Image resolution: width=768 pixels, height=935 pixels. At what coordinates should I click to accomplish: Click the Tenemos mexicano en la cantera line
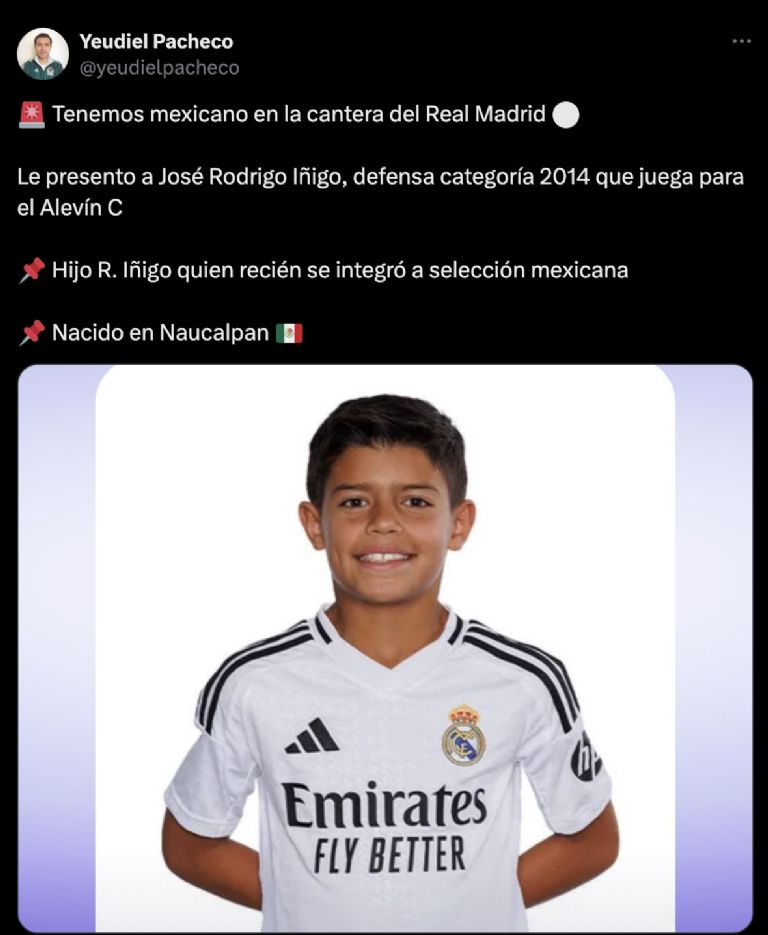[x=299, y=114]
